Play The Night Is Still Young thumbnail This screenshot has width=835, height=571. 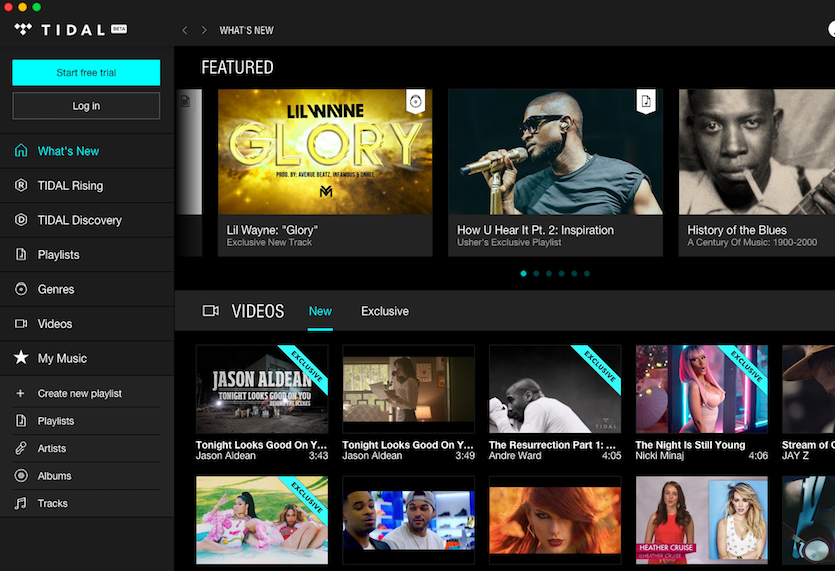click(701, 389)
